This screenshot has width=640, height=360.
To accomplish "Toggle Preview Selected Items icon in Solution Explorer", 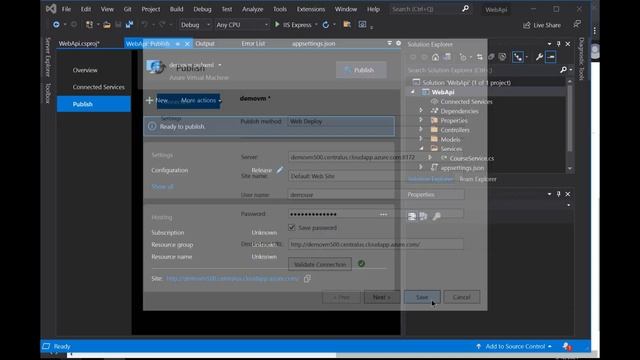I will 551,57.
